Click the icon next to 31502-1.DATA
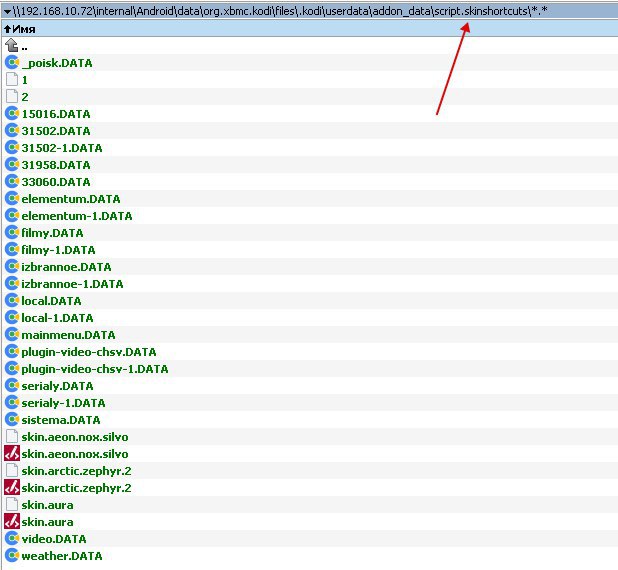The height and width of the screenshot is (570, 618). (12, 147)
